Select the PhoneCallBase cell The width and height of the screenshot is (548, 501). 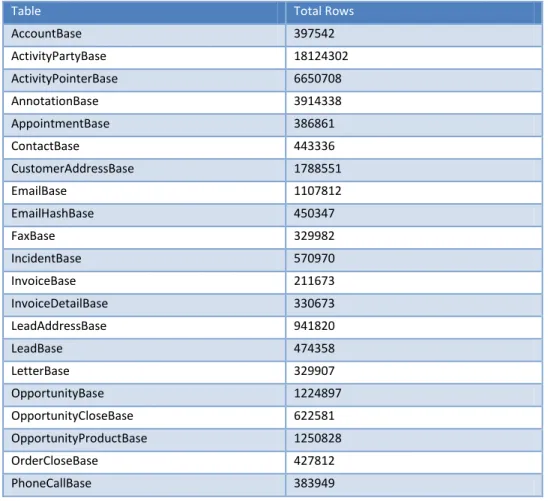144,485
